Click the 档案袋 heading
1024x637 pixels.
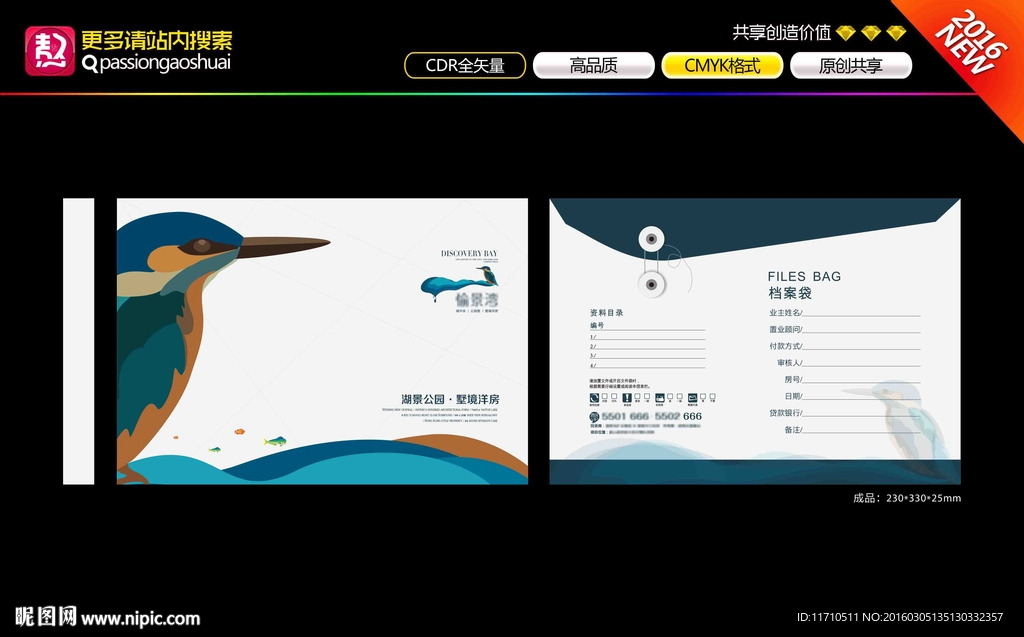coord(790,293)
